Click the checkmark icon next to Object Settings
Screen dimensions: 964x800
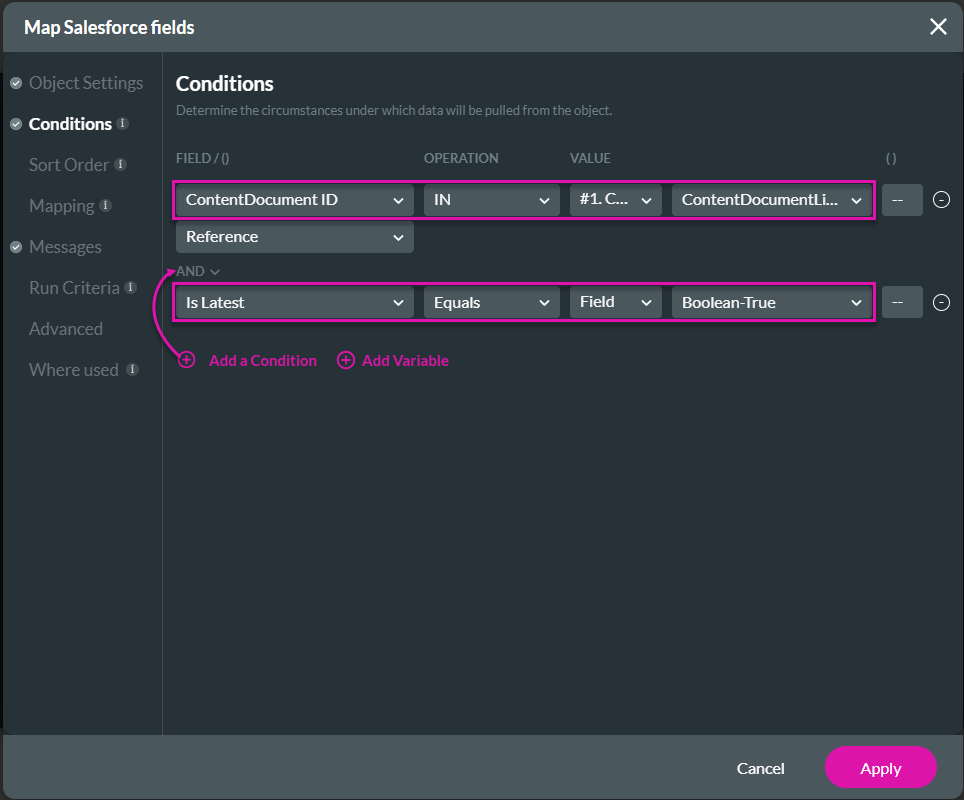pyautogui.click(x=17, y=83)
